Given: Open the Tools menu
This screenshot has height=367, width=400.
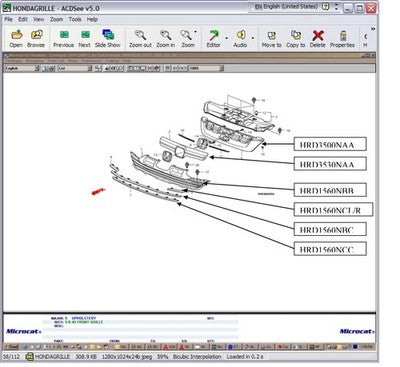Looking at the screenshot, I should click(75, 19).
